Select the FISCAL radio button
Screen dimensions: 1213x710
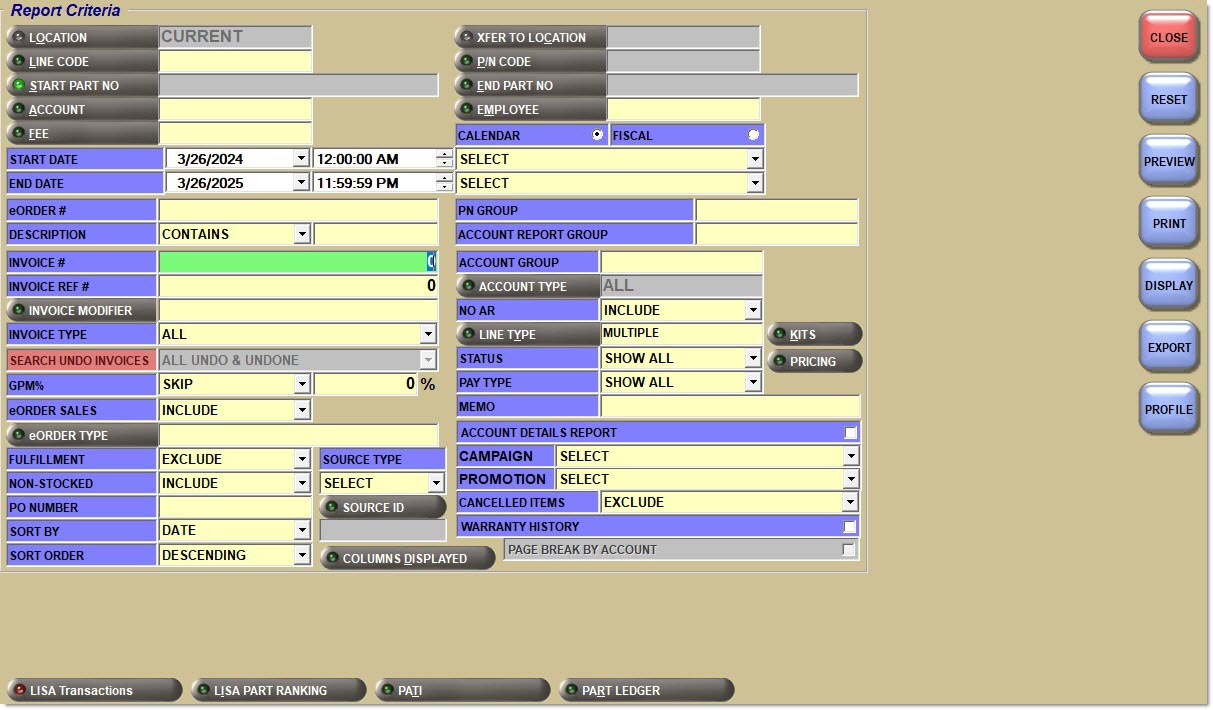[x=753, y=135]
